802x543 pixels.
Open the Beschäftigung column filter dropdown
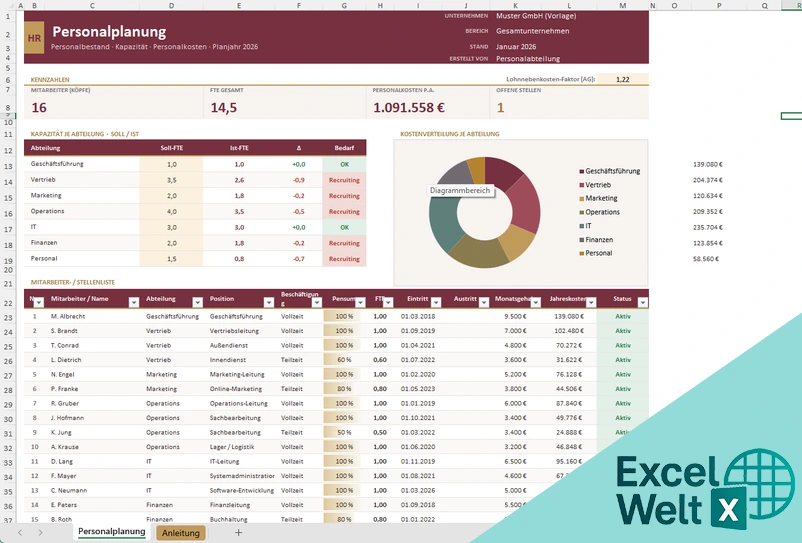point(317,303)
